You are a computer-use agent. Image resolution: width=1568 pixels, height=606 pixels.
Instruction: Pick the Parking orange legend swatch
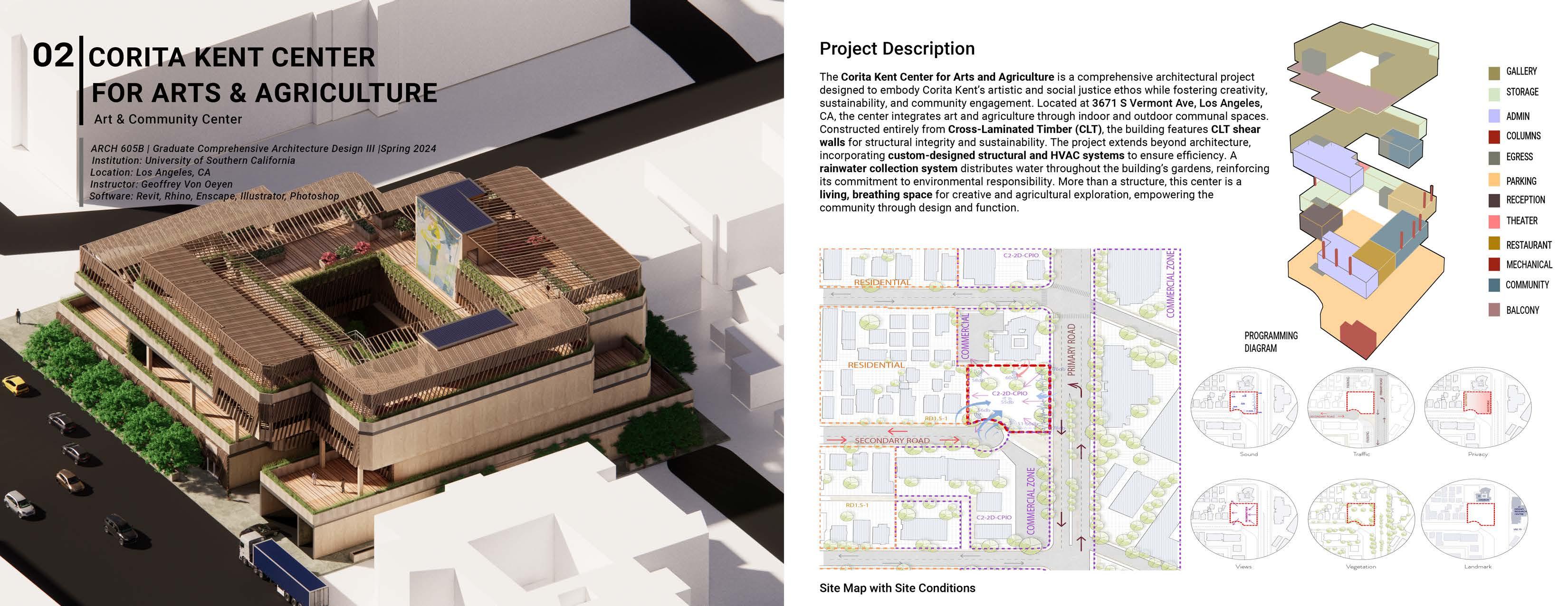[1494, 180]
